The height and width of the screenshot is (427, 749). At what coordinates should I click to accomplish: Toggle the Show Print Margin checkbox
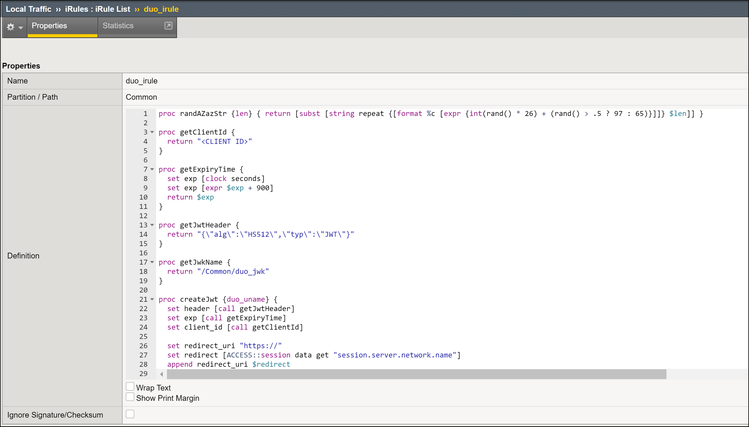(130, 397)
